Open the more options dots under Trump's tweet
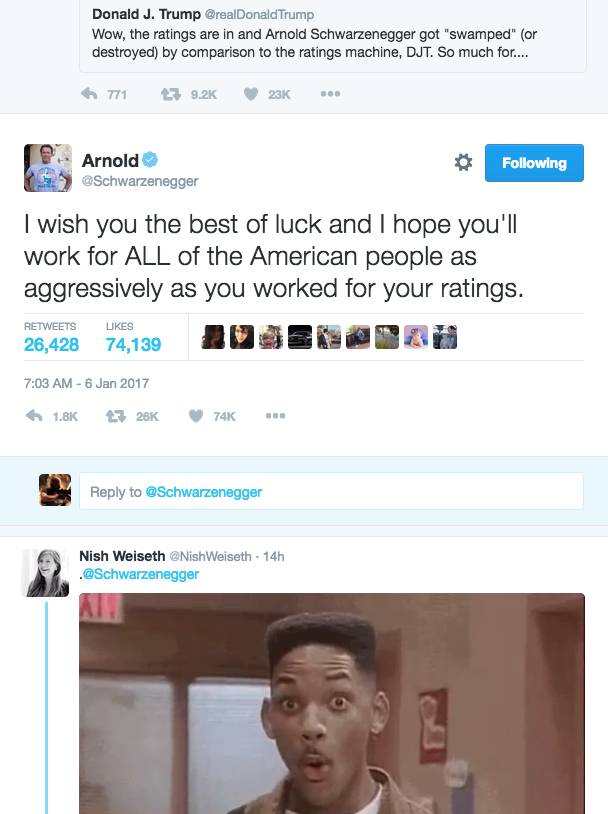The image size is (608, 814). tap(330, 94)
